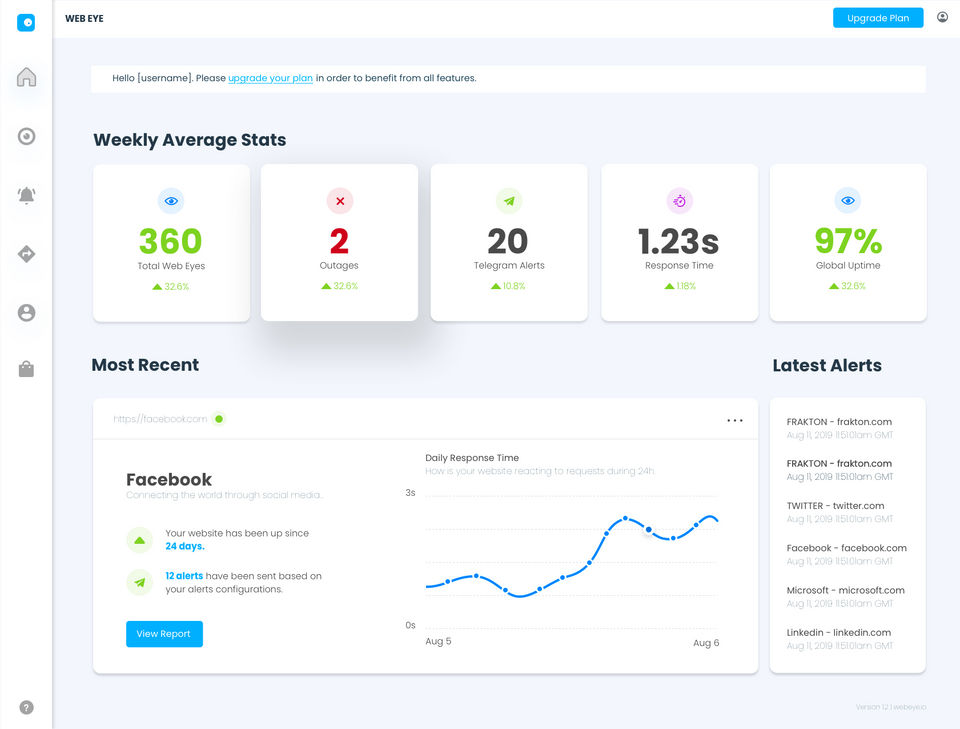The height and width of the screenshot is (729, 960).
Task: Click the Web Eye logo icon
Action: (x=26, y=23)
